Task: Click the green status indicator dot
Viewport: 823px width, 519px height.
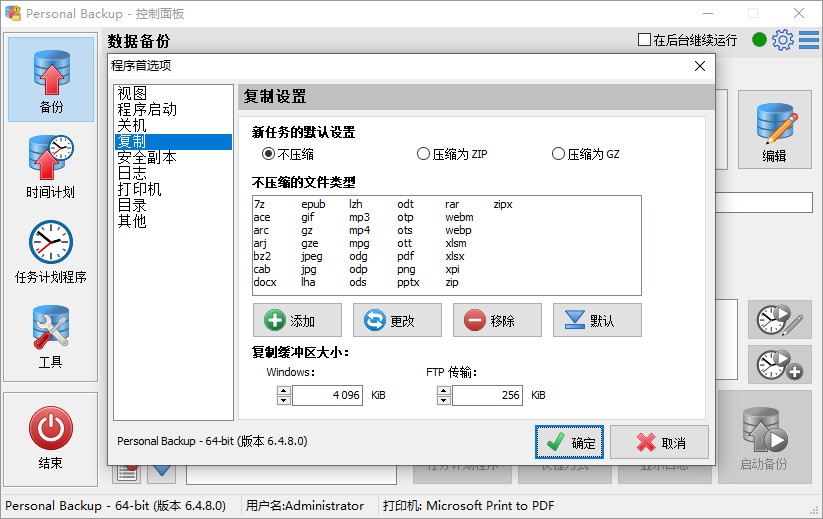Action: coord(759,40)
